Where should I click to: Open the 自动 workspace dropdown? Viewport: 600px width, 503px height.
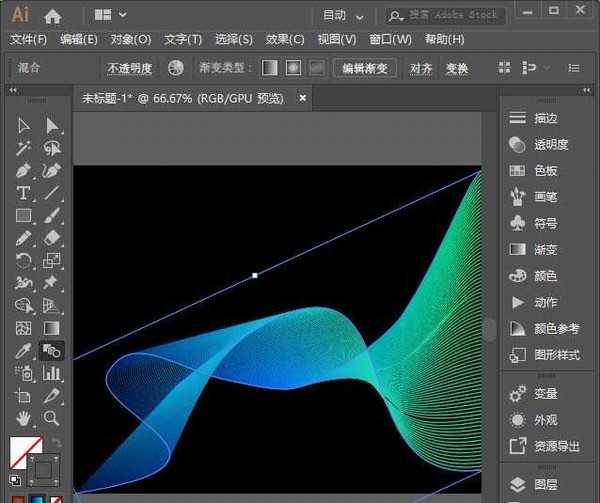coord(343,15)
